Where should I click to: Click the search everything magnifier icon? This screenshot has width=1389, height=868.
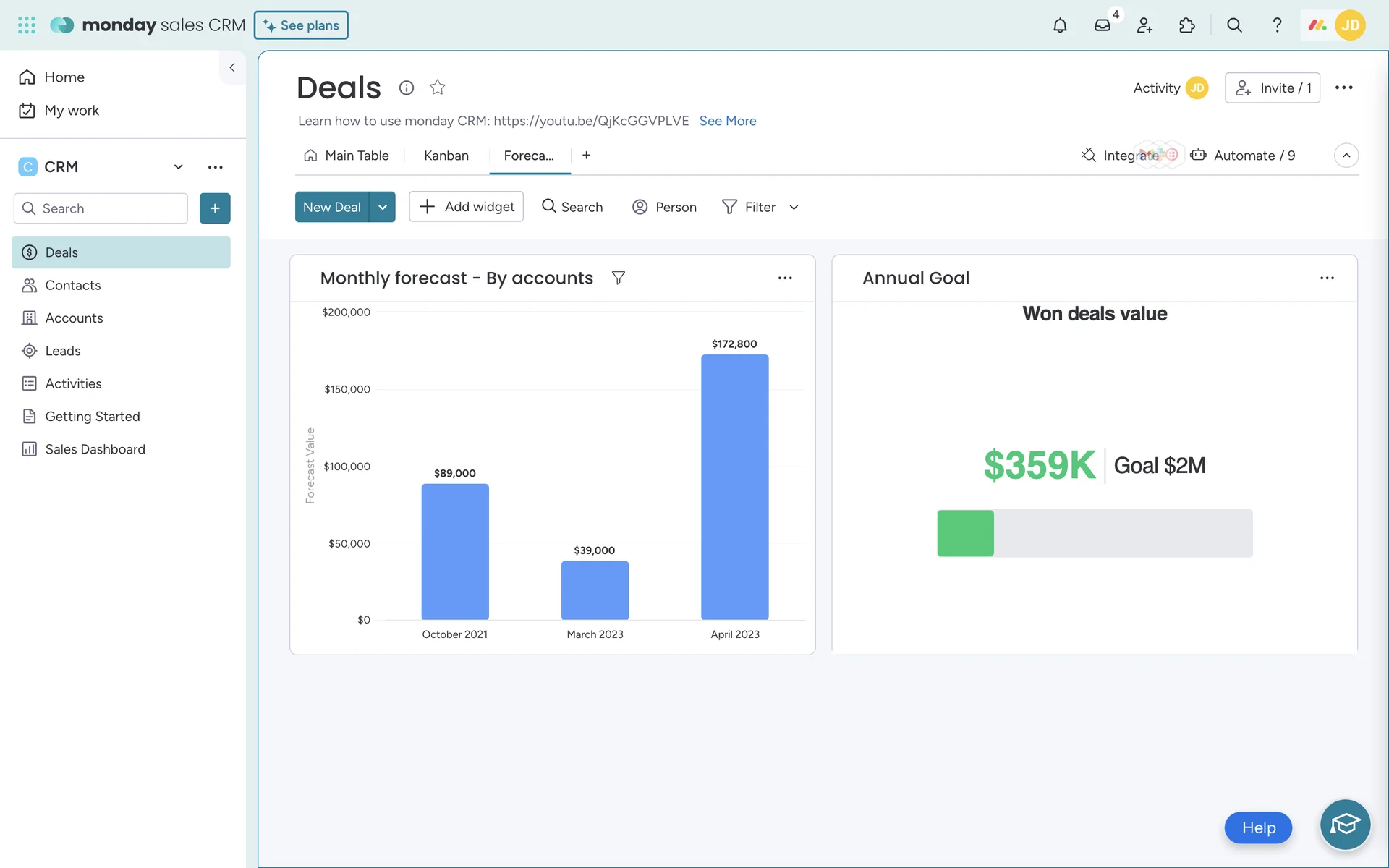pos(1234,25)
